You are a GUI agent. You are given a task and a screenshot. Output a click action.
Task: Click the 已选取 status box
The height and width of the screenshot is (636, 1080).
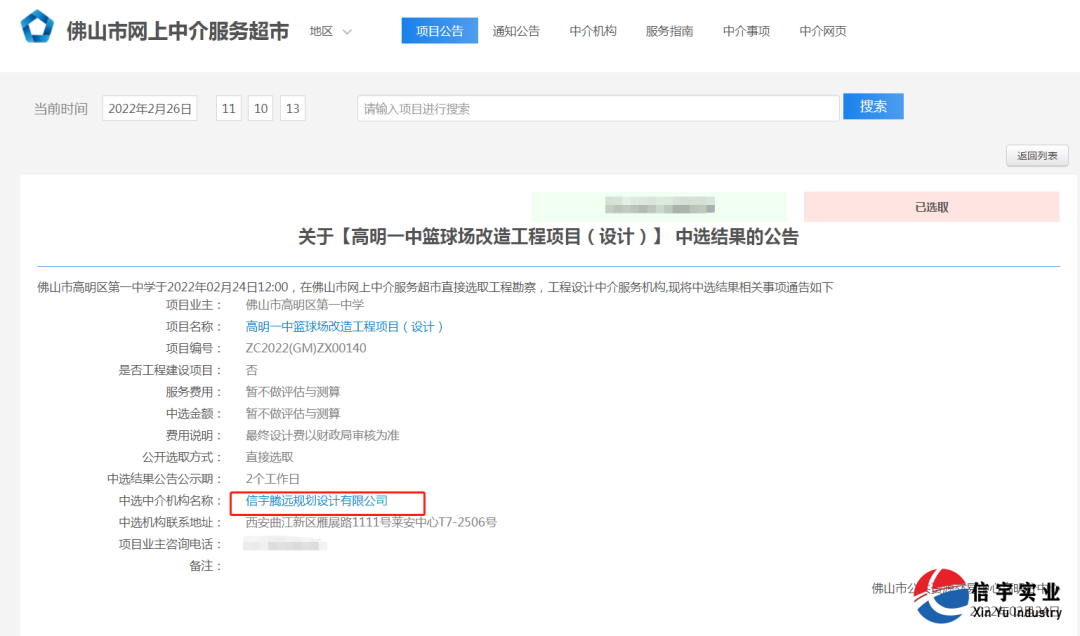931,207
